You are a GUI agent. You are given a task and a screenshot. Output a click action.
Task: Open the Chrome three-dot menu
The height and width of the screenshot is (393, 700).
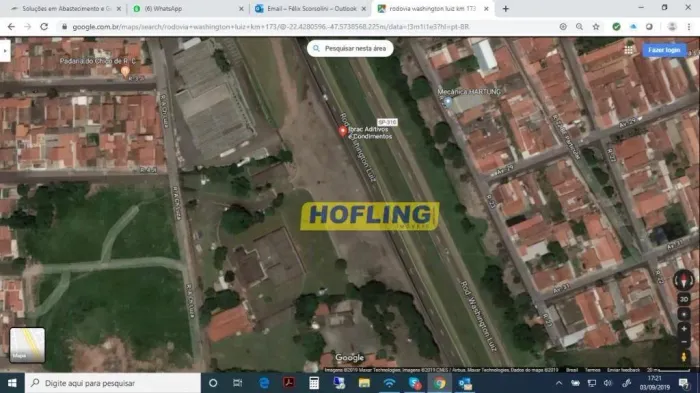(x=689, y=27)
